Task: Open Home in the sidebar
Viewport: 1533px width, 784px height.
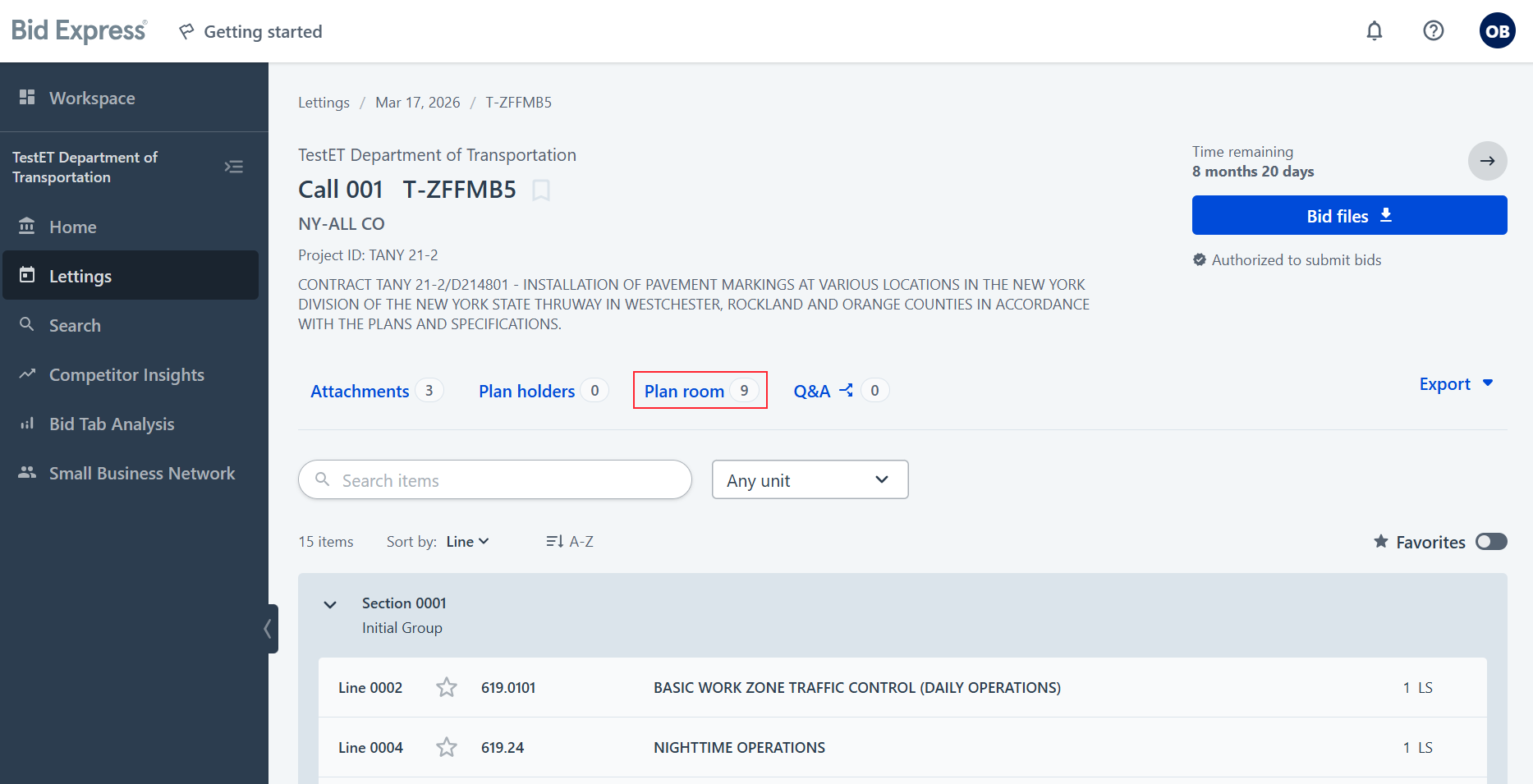Action: (131, 227)
